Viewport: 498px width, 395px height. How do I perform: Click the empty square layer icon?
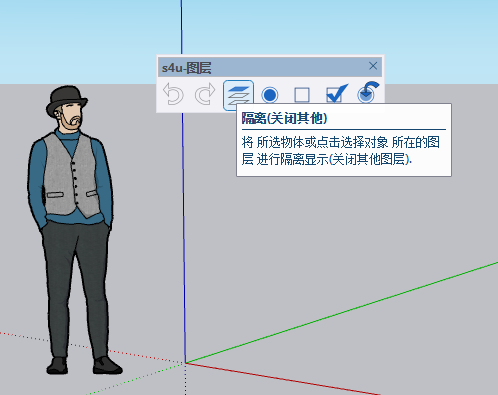tap(302, 95)
